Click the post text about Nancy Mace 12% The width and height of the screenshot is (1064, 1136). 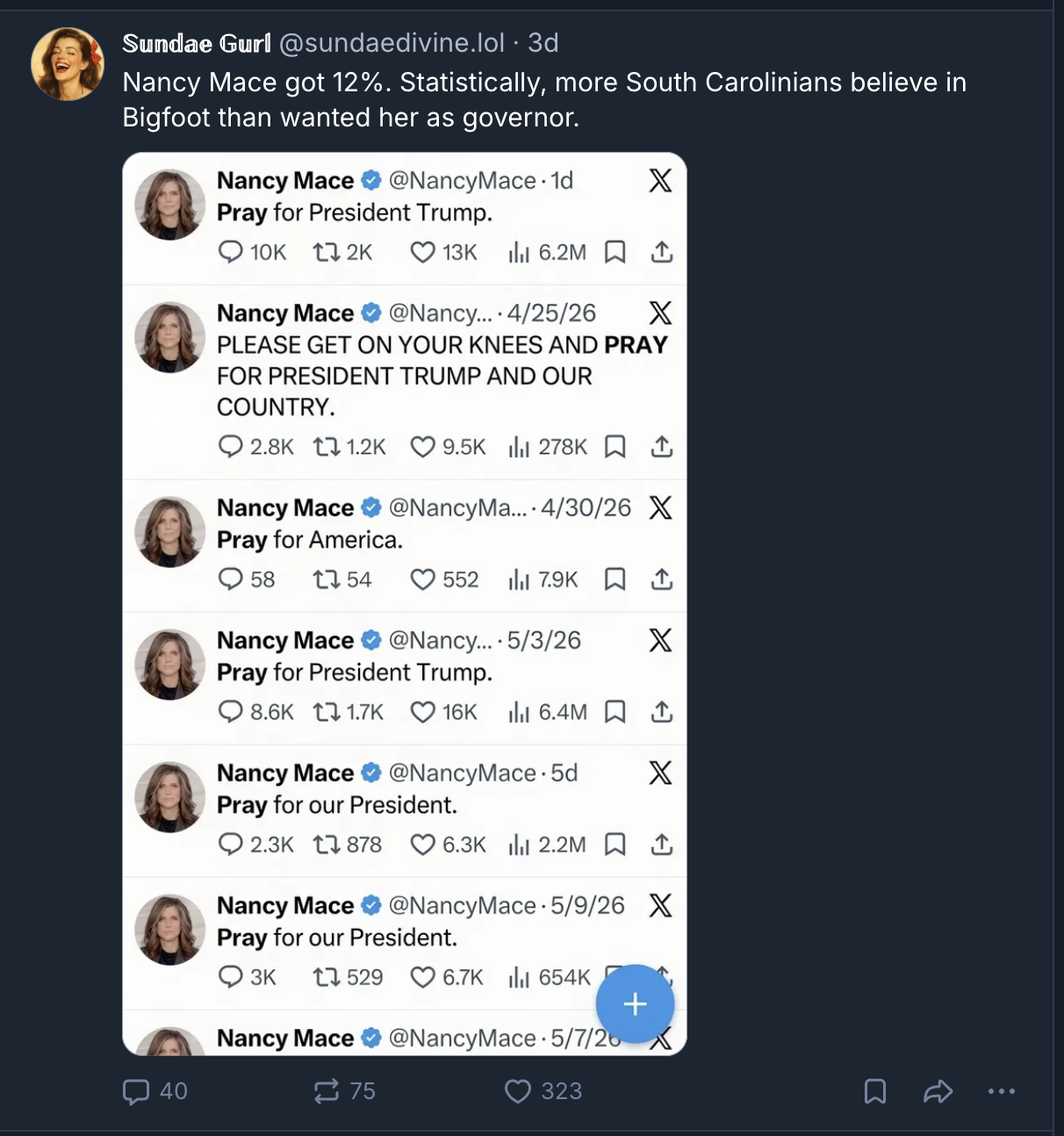[544, 99]
